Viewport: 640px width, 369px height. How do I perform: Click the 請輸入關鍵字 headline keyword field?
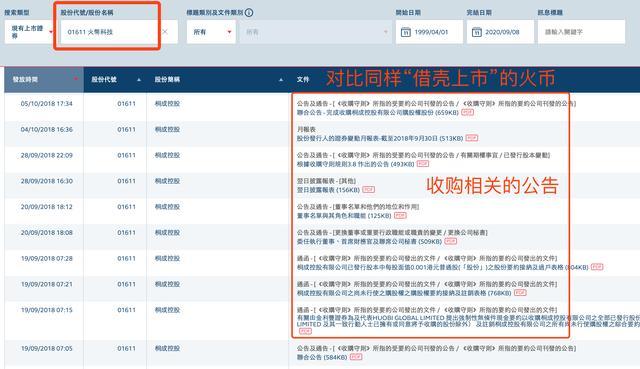coord(581,32)
